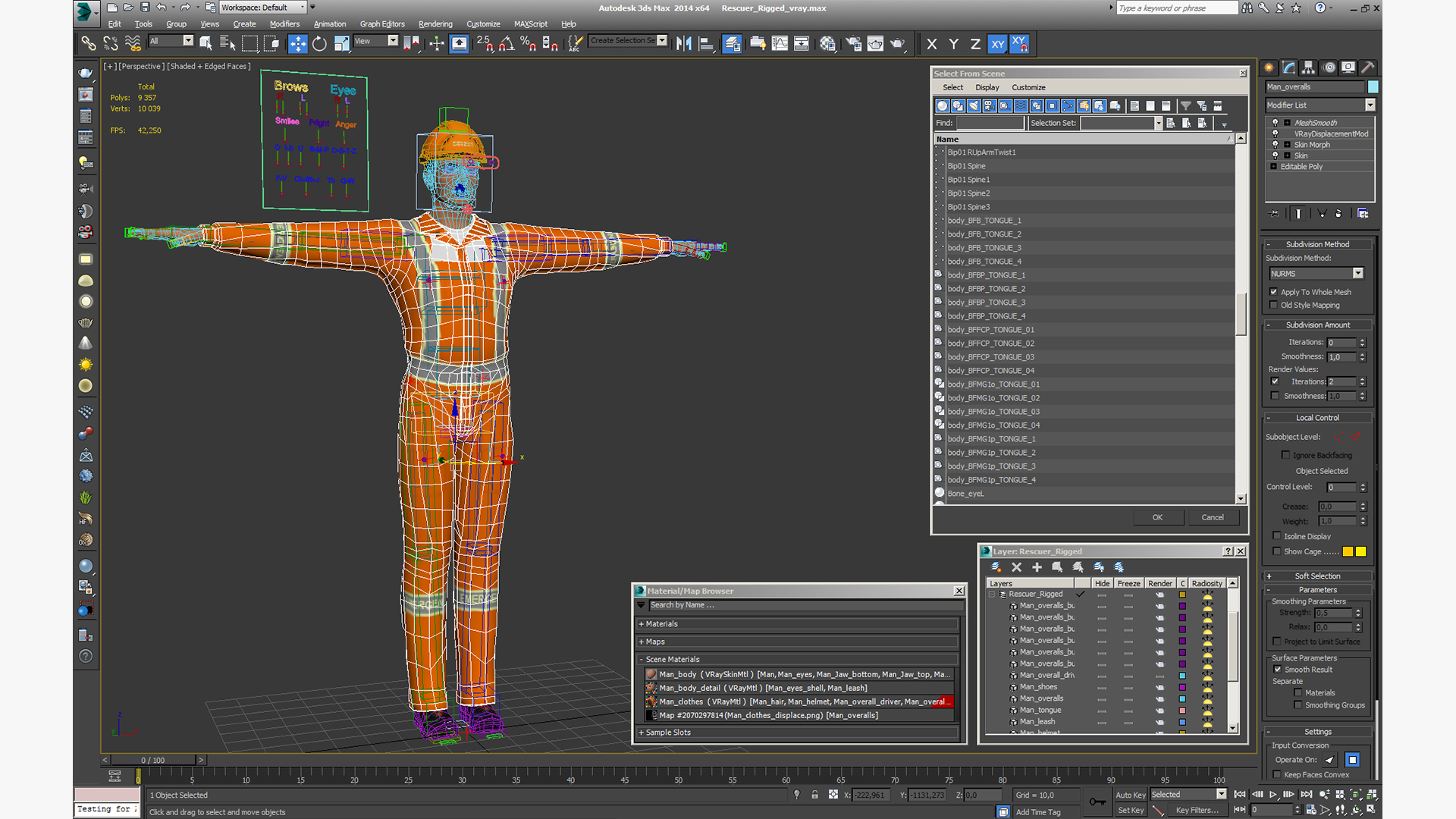Open the Subdivision Method NURMS dropdown
The height and width of the screenshot is (819, 1456).
pos(1357,274)
